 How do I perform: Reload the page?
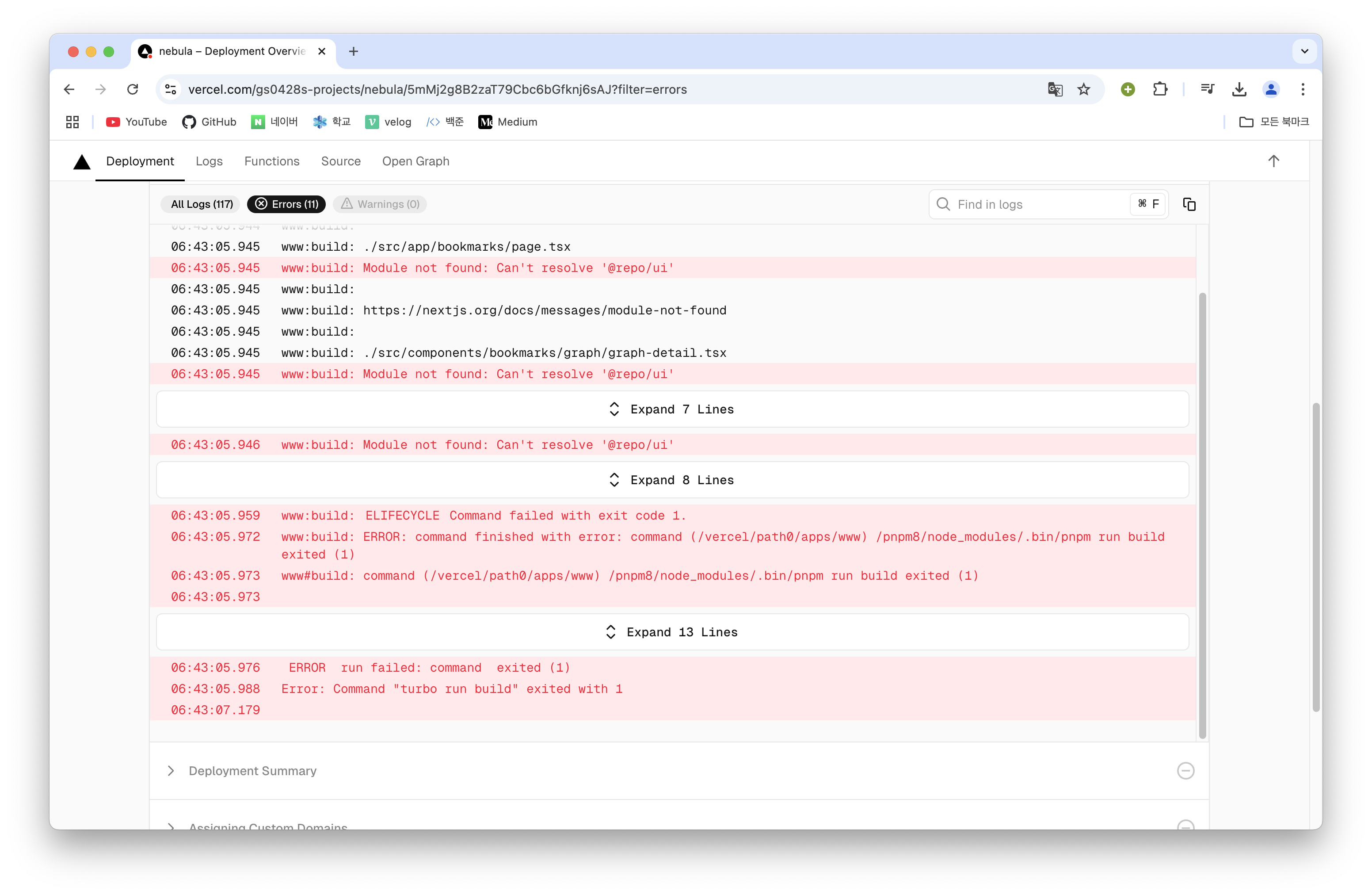(133, 89)
